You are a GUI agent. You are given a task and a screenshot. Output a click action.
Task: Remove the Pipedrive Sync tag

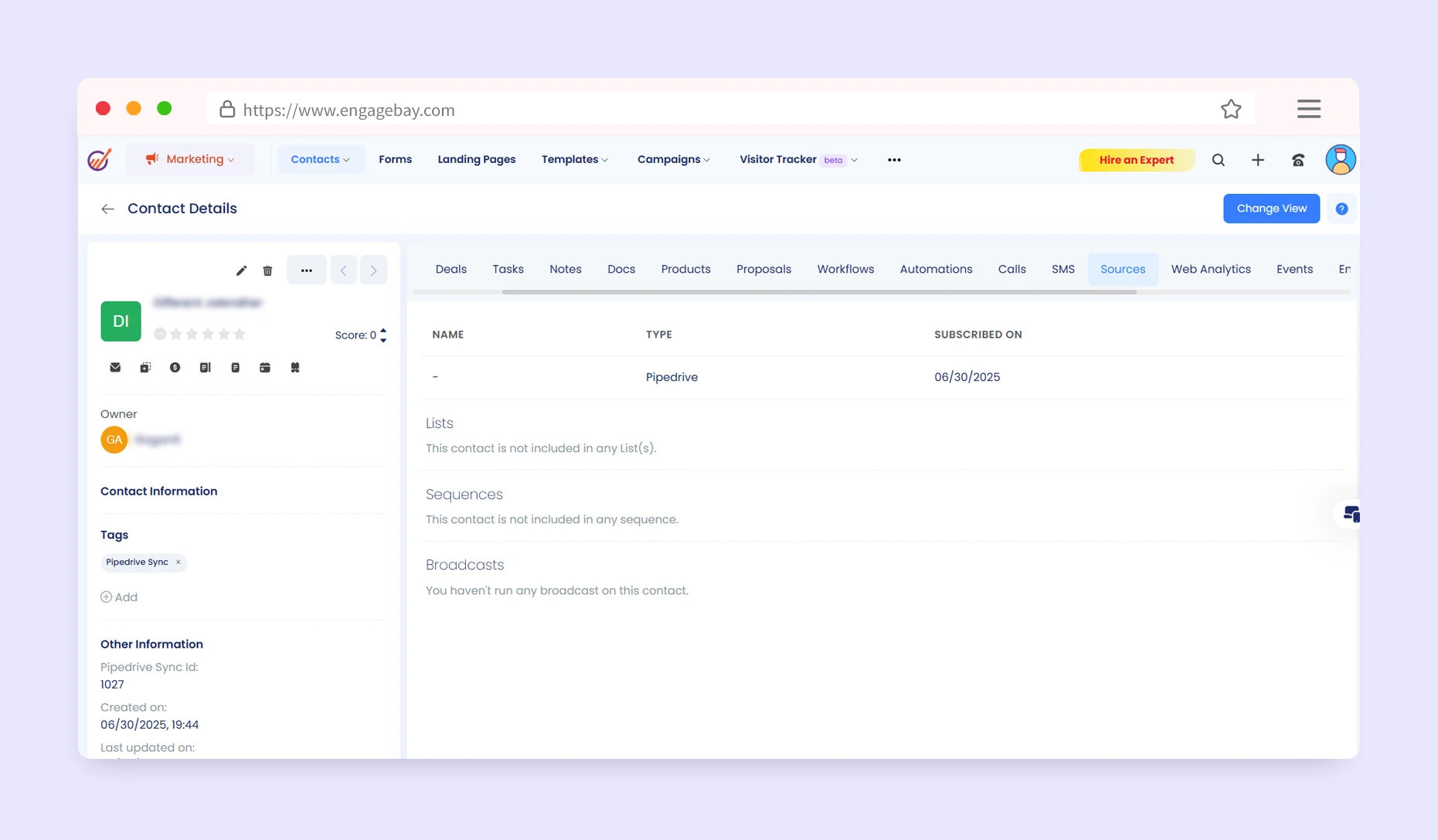[x=178, y=563]
